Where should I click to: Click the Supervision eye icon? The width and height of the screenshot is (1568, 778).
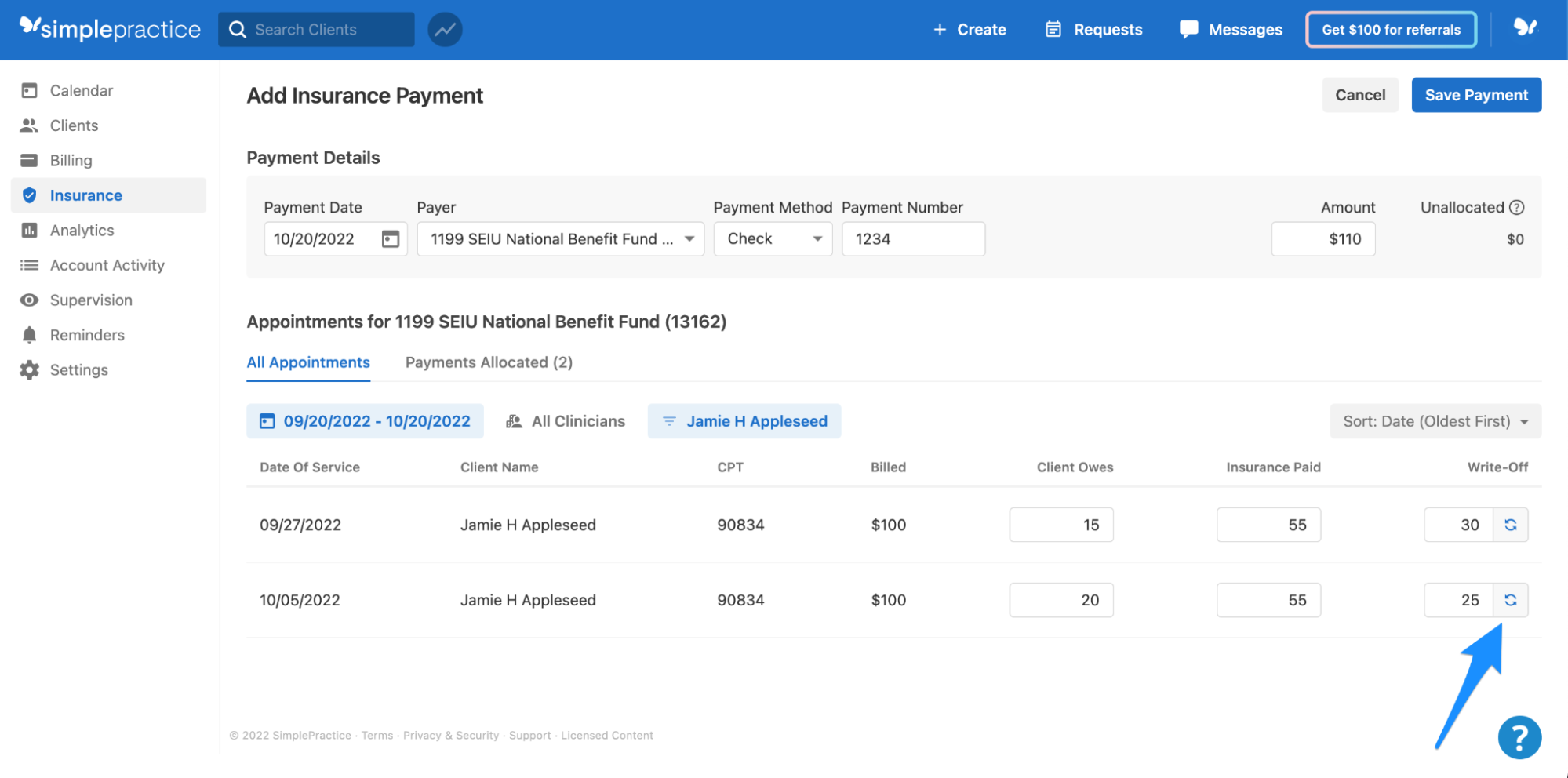[29, 300]
